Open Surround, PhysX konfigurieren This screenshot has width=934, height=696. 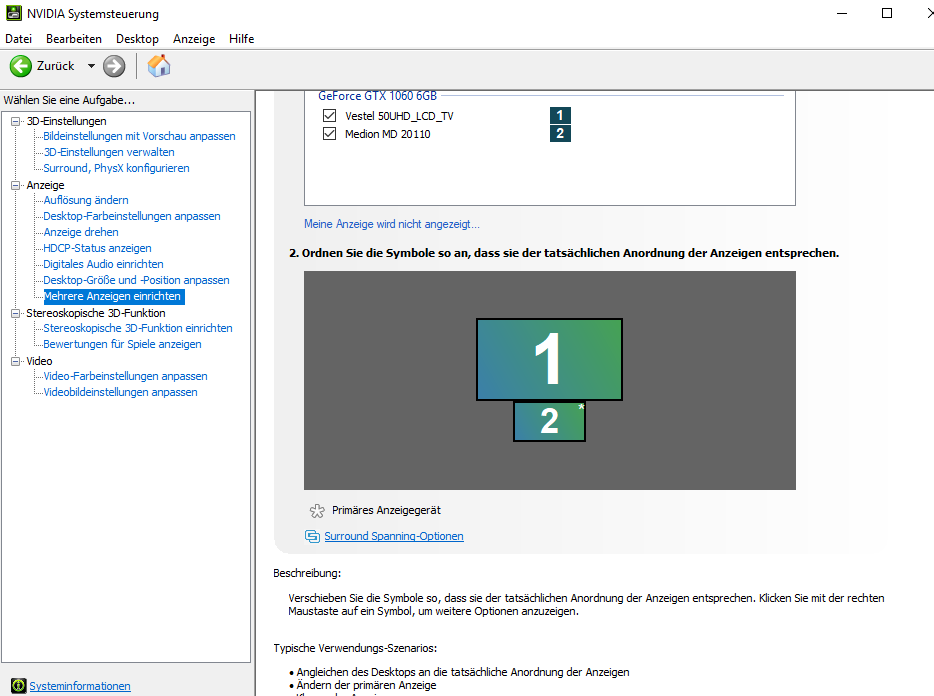(116, 169)
